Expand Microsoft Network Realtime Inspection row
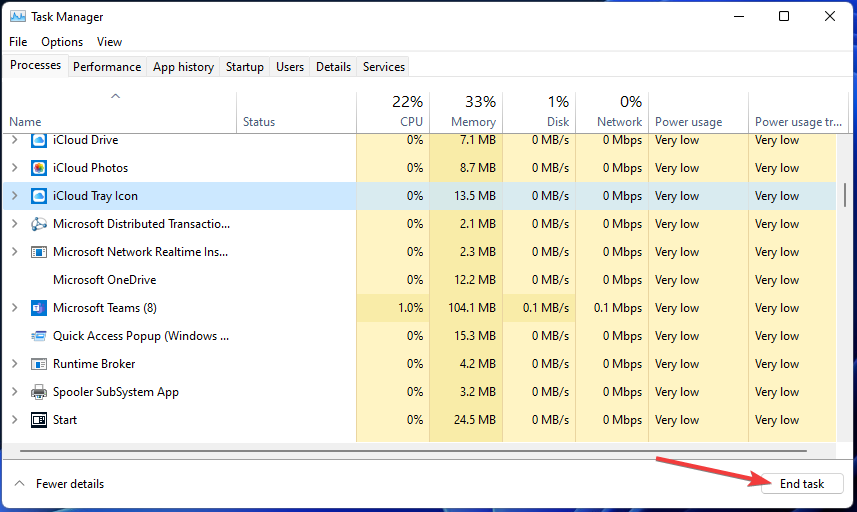Image resolution: width=857 pixels, height=512 pixels. pos(15,251)
